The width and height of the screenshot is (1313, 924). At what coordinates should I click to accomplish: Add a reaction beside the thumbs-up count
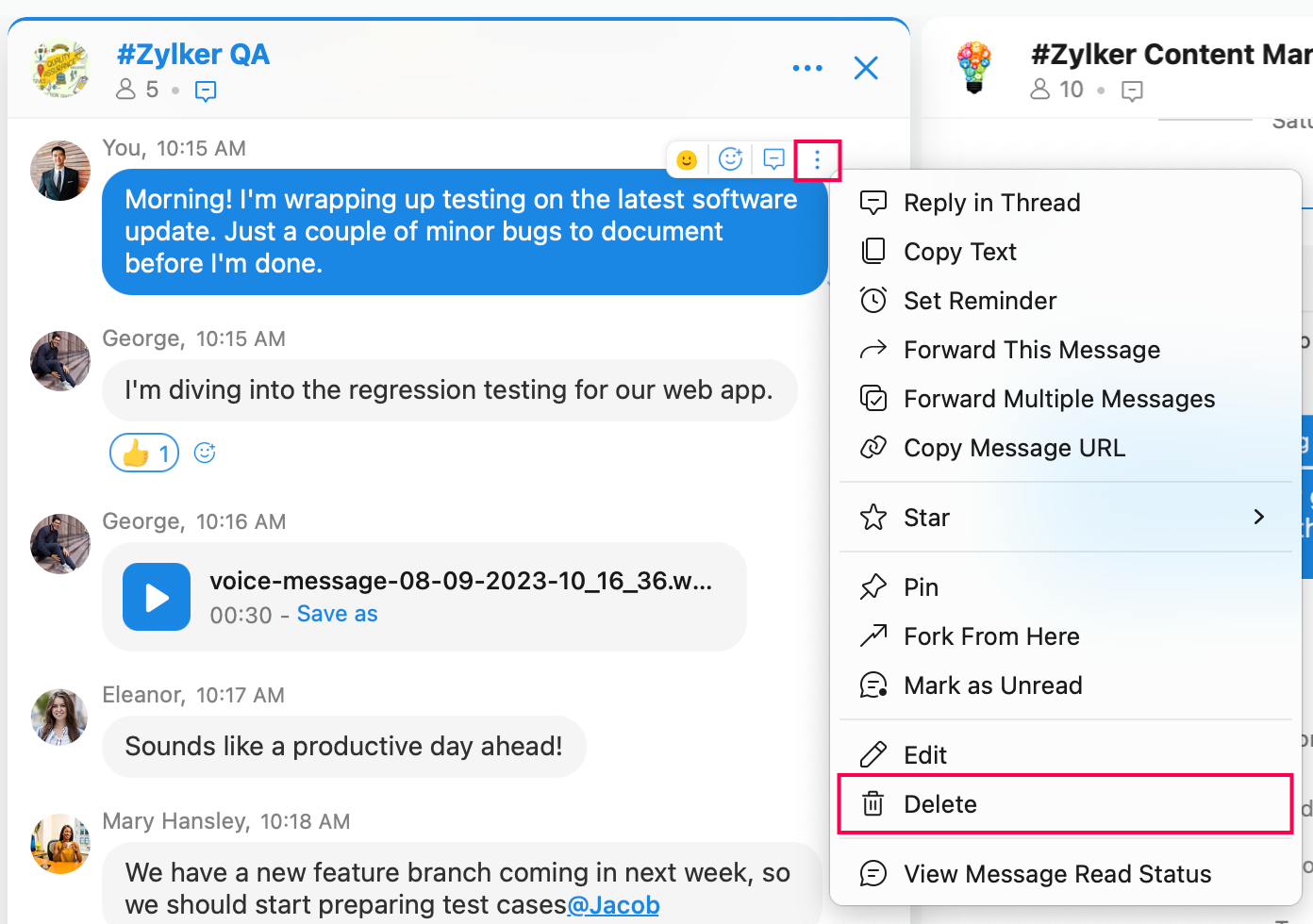pyautogui.click(x=205, y=453)
